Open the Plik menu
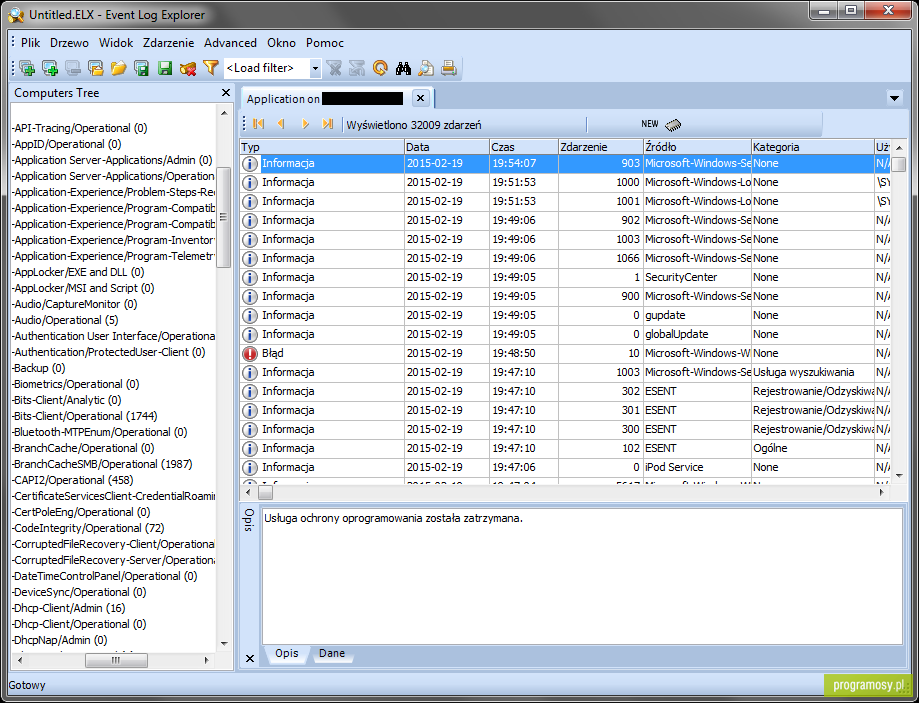This screenshot has height=703, width=919. 30,43
